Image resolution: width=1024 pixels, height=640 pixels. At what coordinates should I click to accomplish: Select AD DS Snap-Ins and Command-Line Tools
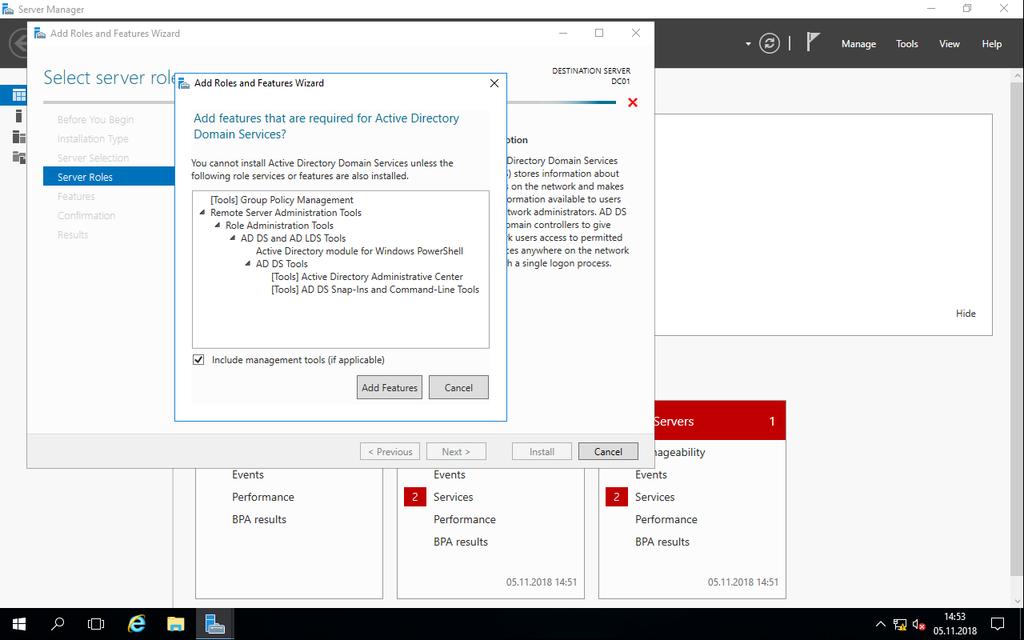375,289
